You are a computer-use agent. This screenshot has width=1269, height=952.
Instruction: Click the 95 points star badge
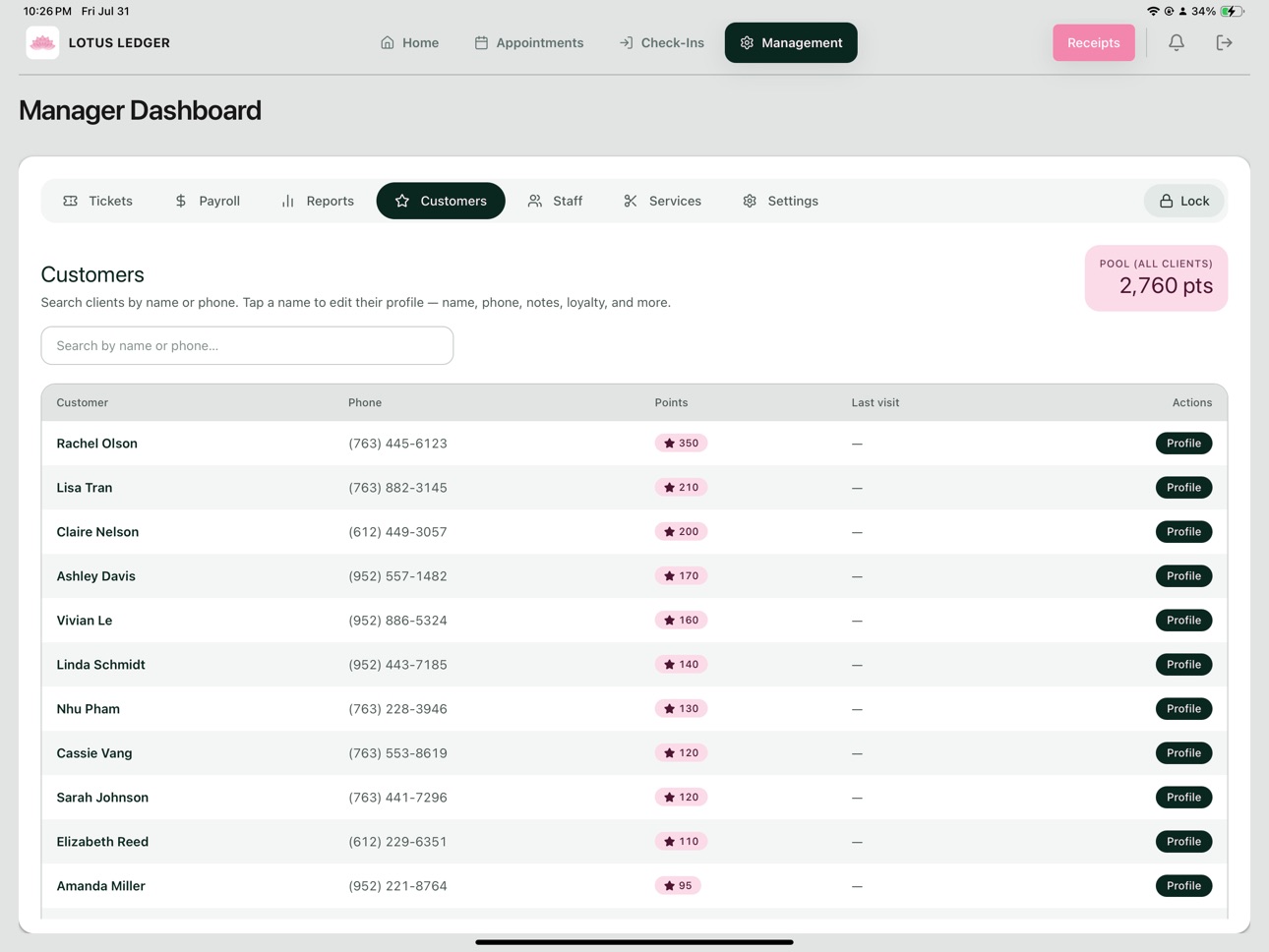pos(678,886)
